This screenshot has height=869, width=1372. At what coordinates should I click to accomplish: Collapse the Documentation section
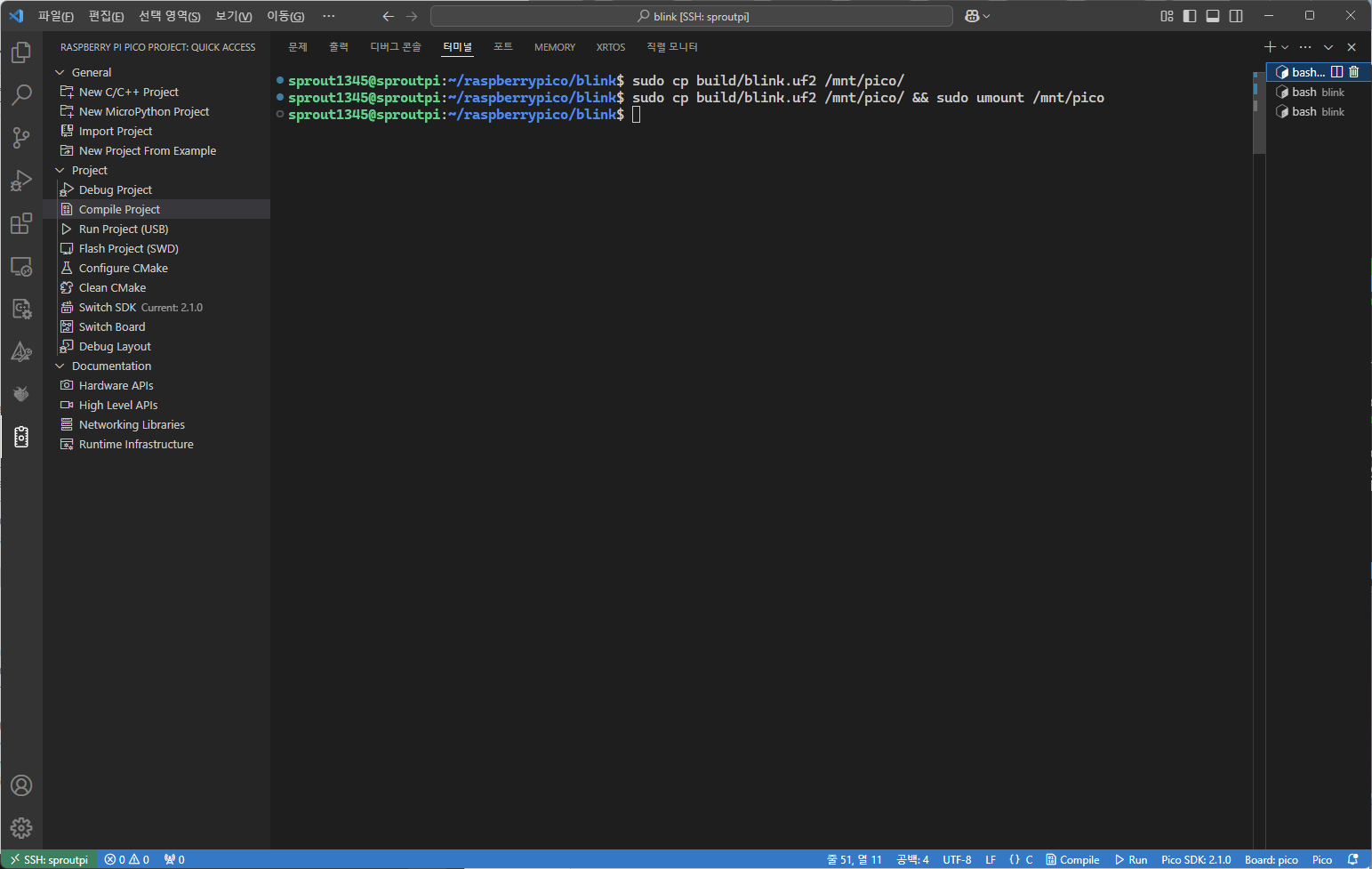(x=60, y=366)
